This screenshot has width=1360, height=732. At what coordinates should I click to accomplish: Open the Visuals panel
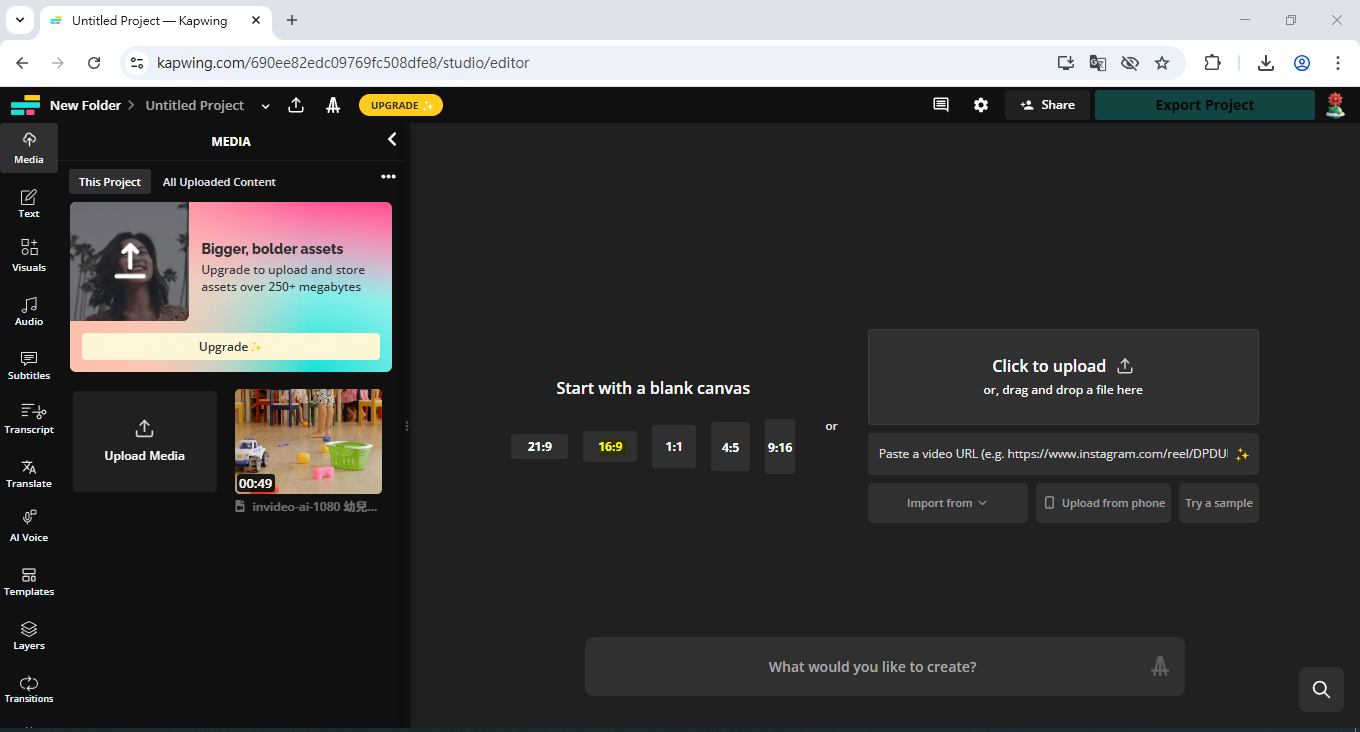(29, 256)
